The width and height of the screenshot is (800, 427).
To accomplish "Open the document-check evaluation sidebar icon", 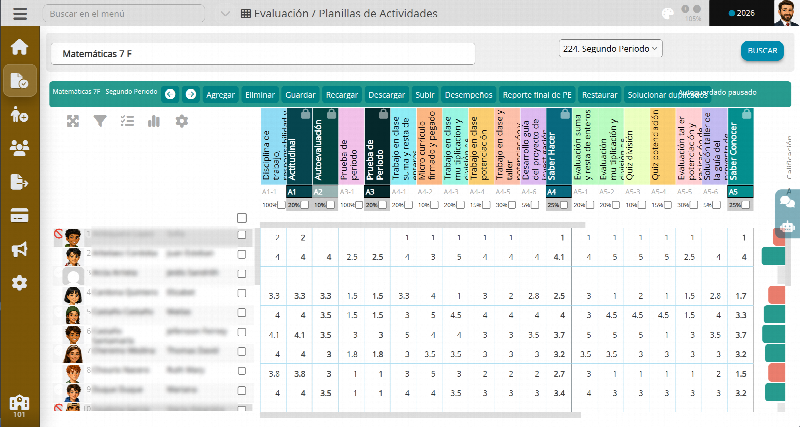I will coord(19,81).
